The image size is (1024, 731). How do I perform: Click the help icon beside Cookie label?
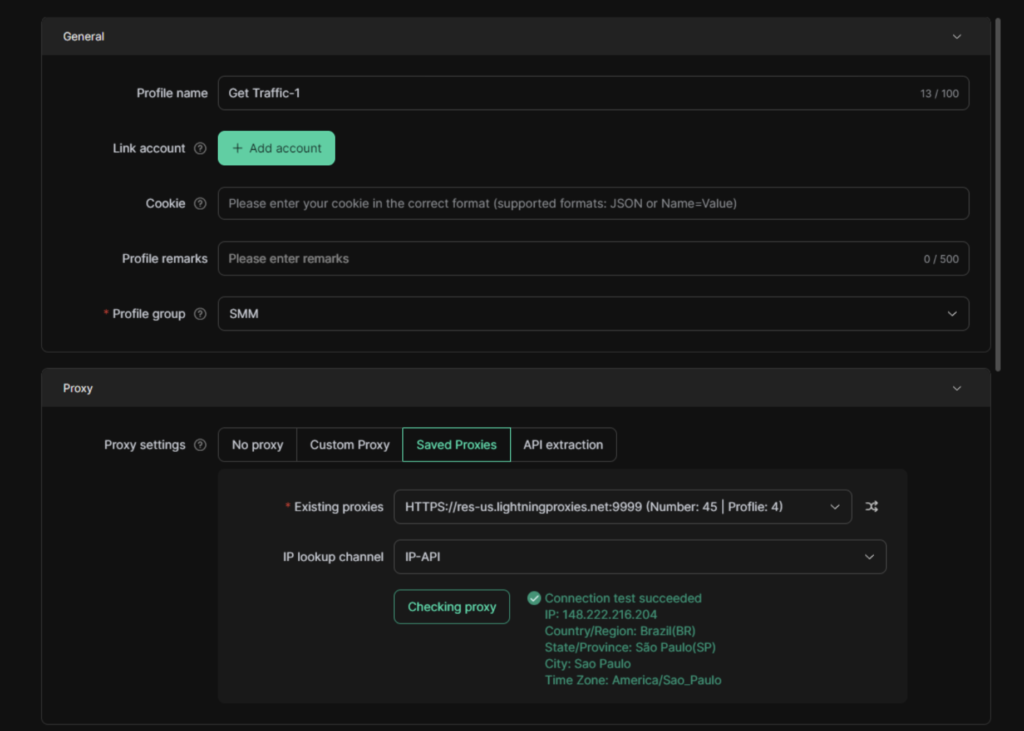coord(200,203)
